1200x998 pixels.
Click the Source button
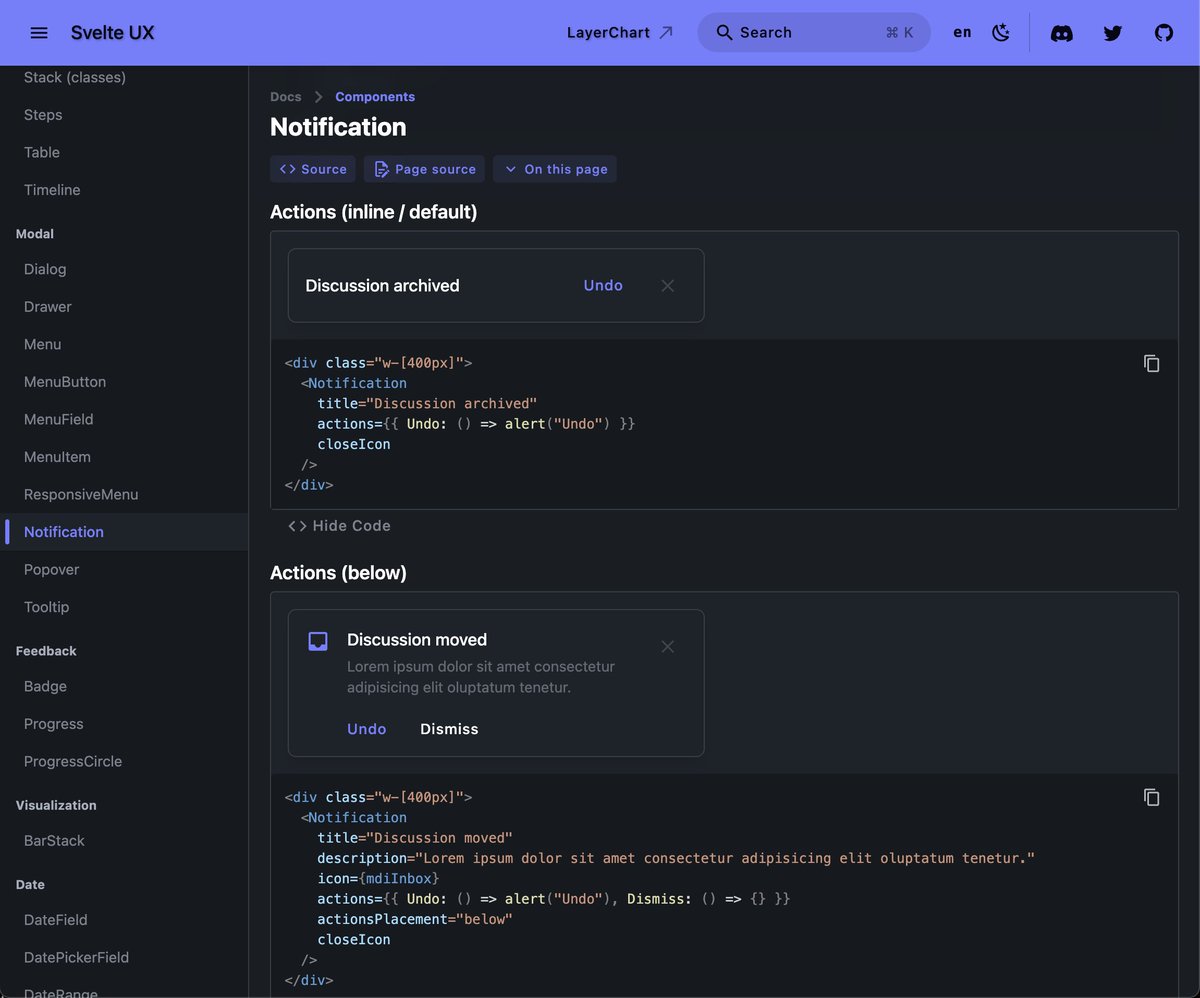click(x=312, y=168)
